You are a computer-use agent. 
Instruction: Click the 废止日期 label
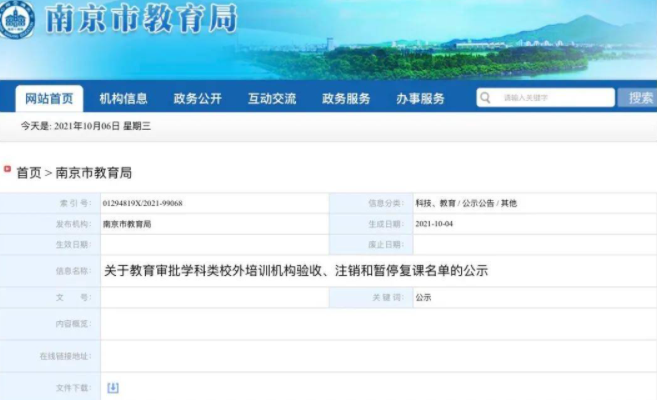[386, 245]
